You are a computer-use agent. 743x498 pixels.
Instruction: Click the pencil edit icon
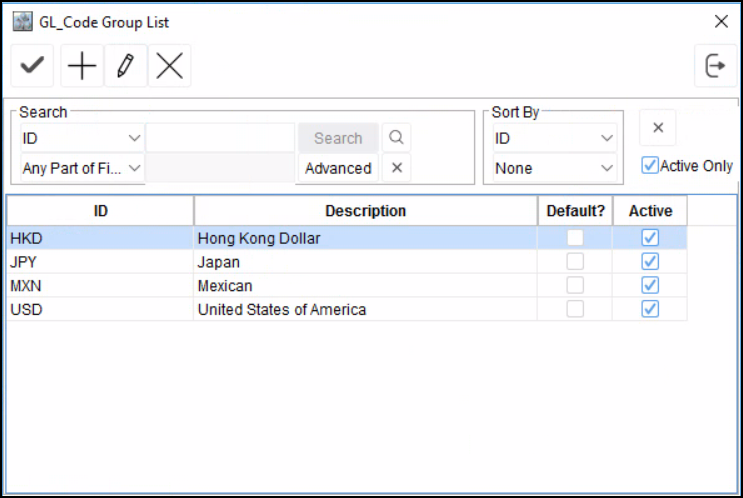tap(125, 66)
